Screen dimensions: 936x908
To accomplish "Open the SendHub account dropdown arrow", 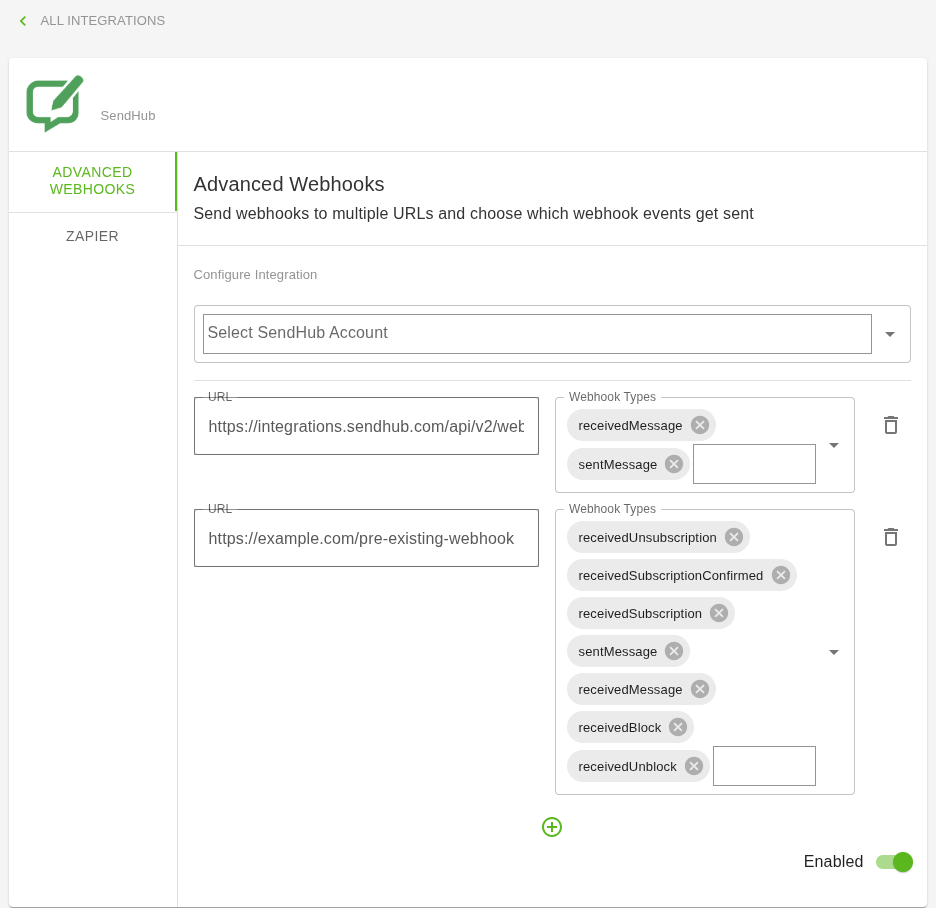I will [889, 334].
